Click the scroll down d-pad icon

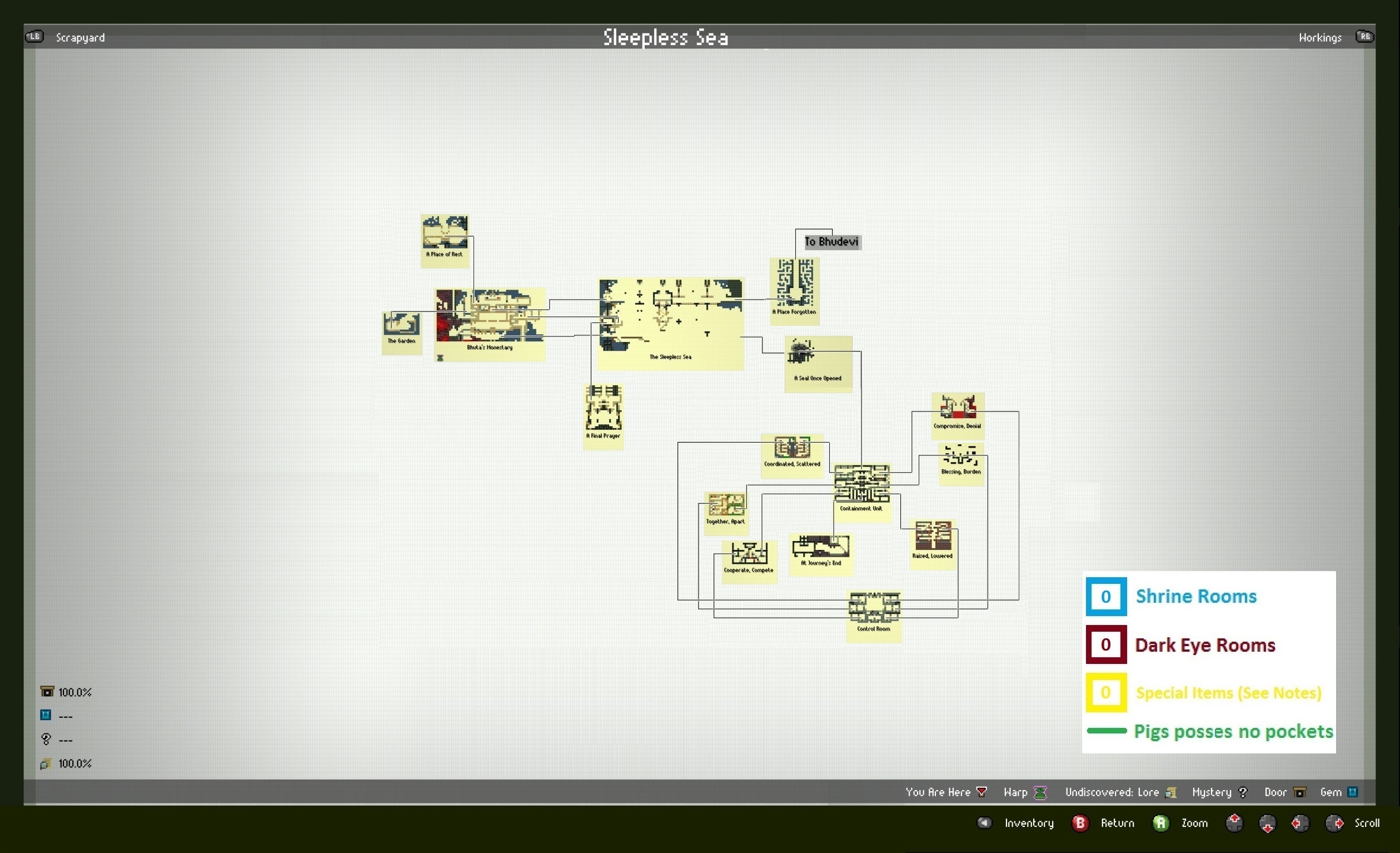pos(1267,823)
